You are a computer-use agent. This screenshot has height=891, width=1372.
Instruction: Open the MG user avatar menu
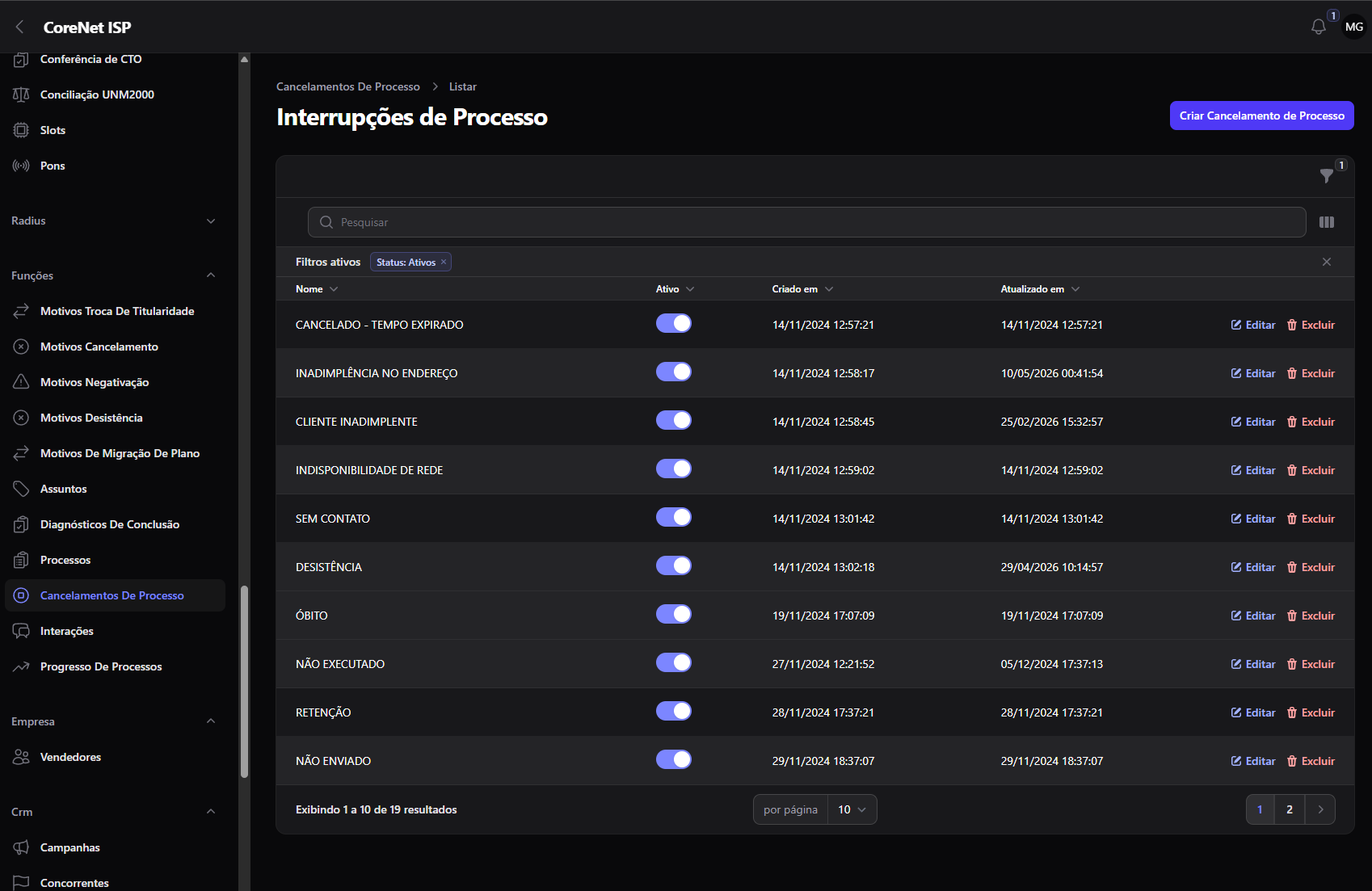tap(1354, 27)
